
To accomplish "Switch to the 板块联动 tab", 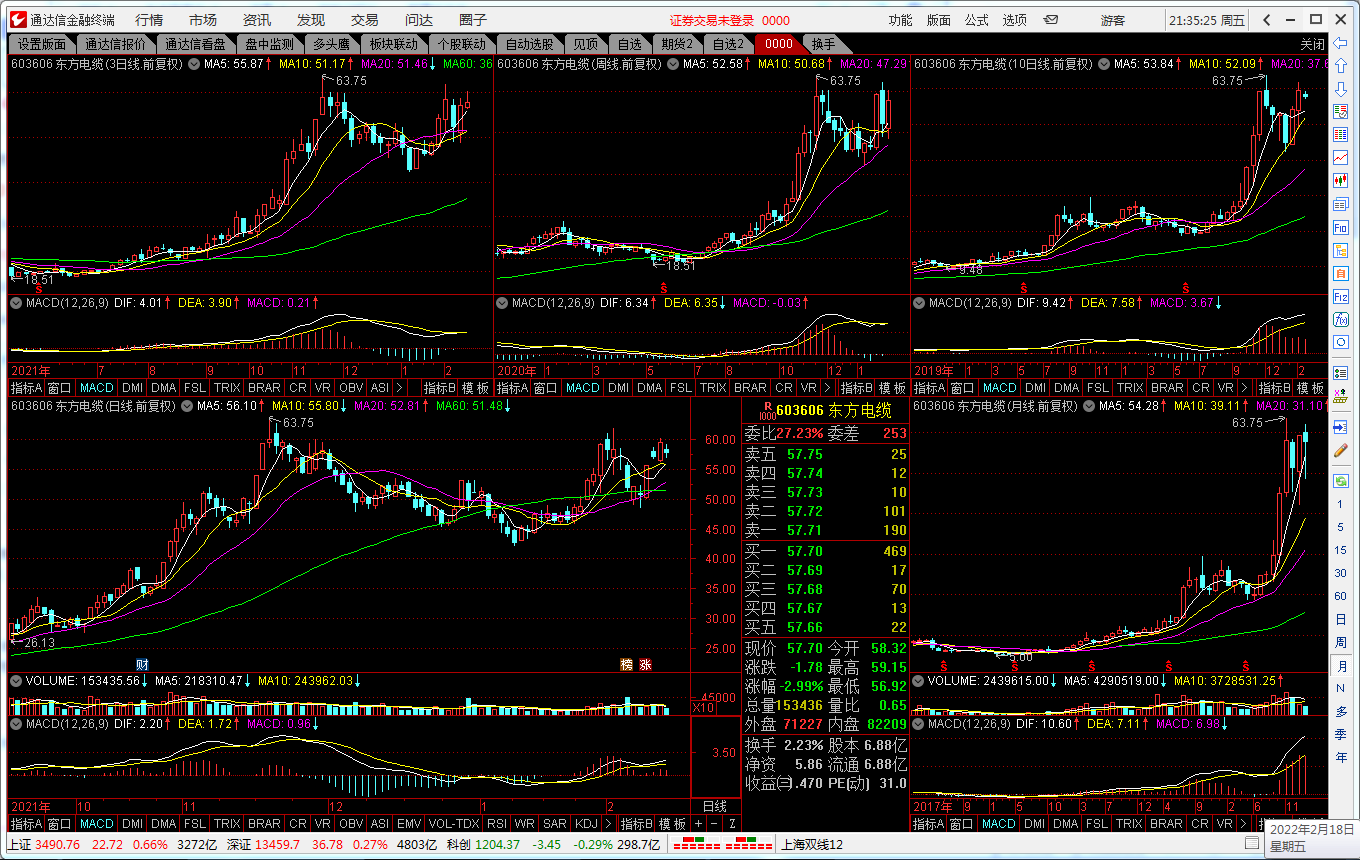I will 393,44.
